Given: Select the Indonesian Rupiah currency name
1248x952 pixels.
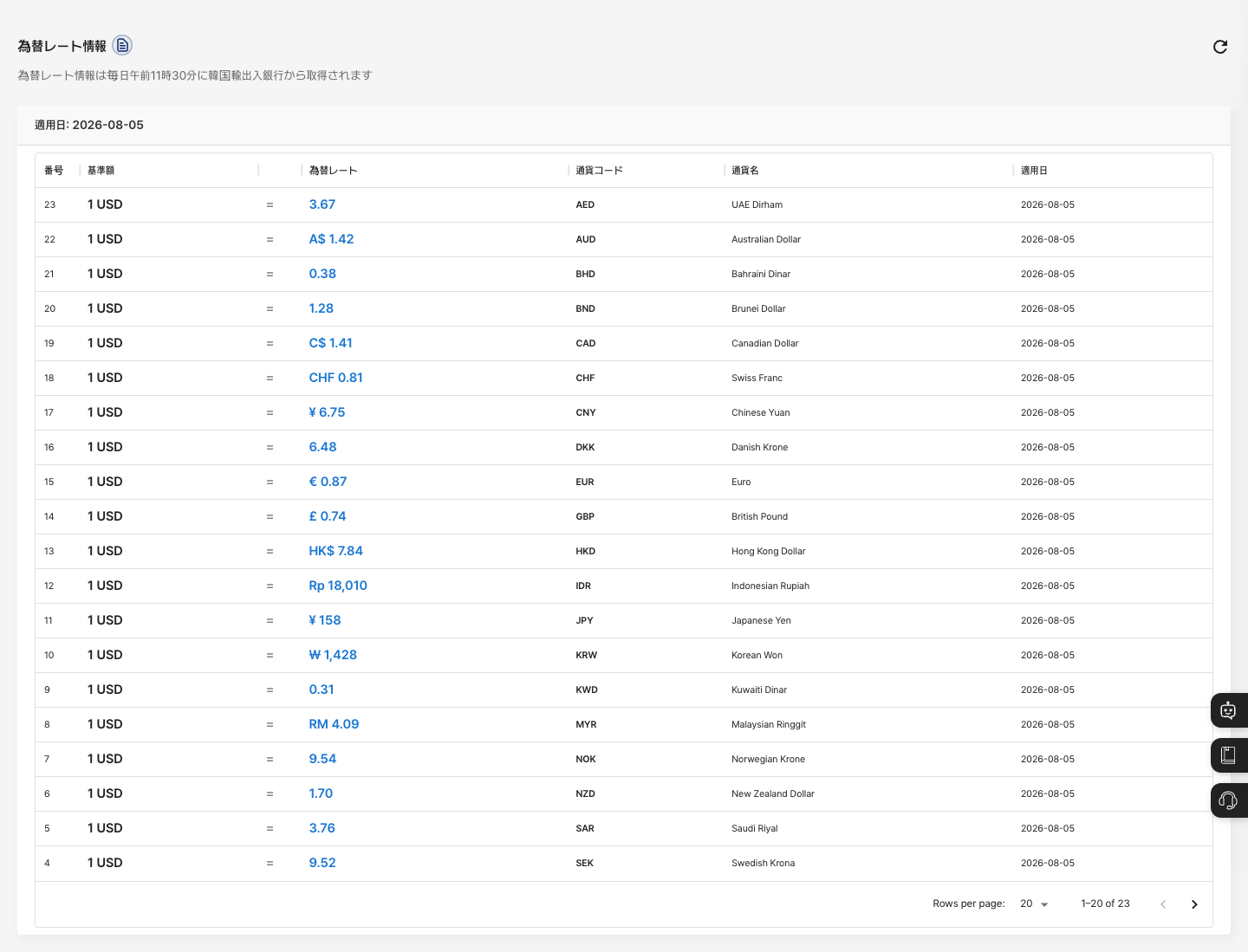Looking at the screenshot, I should click(770, 586).
